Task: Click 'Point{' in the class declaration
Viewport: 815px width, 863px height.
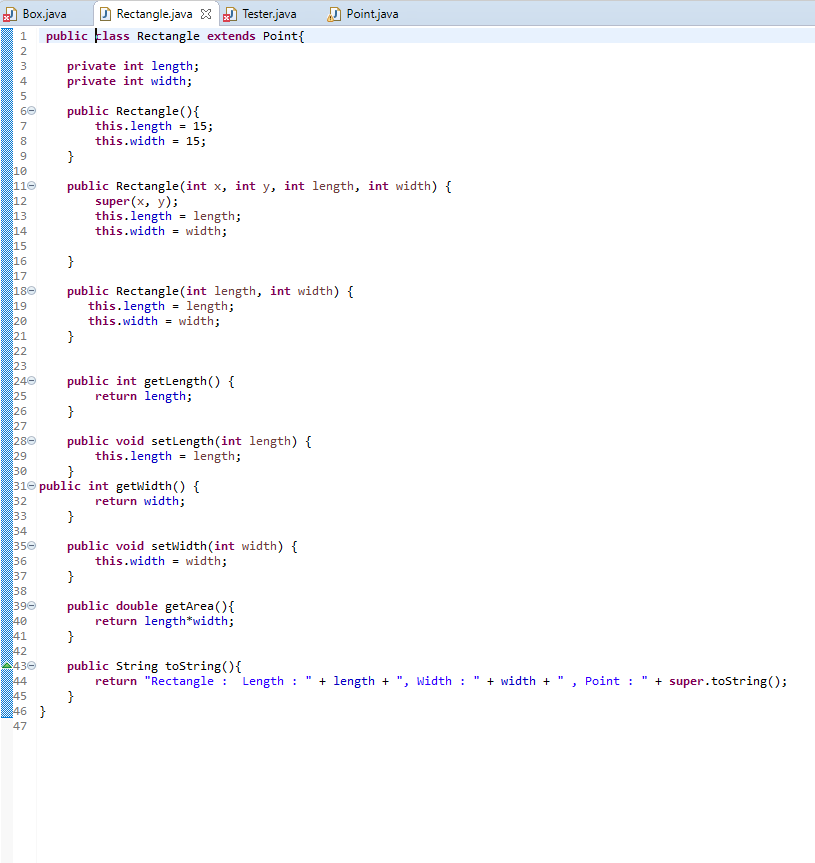Action: click(x=283, y=36)
